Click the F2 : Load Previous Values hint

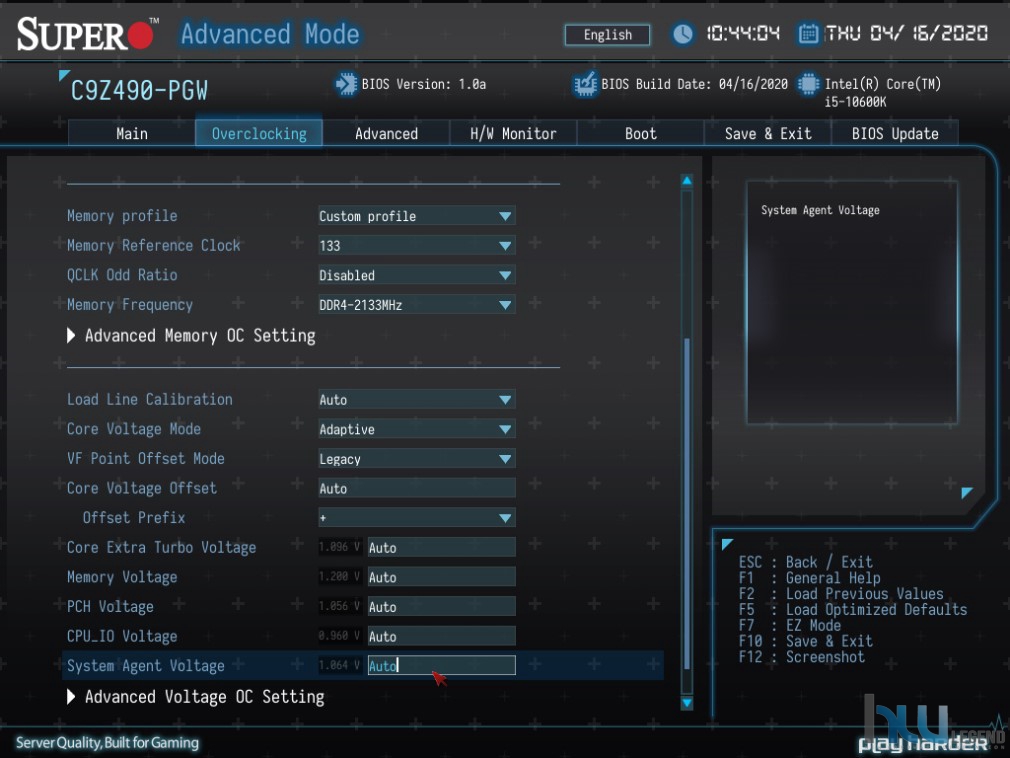[841, 594]
